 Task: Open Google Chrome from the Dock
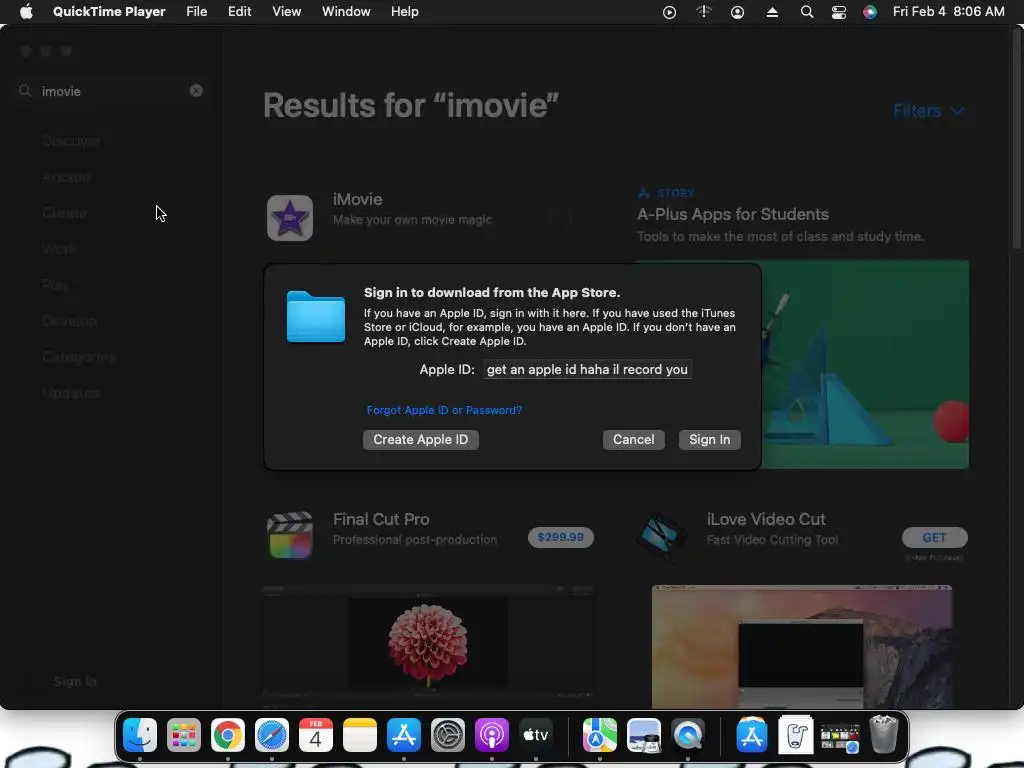coord(228,735)
